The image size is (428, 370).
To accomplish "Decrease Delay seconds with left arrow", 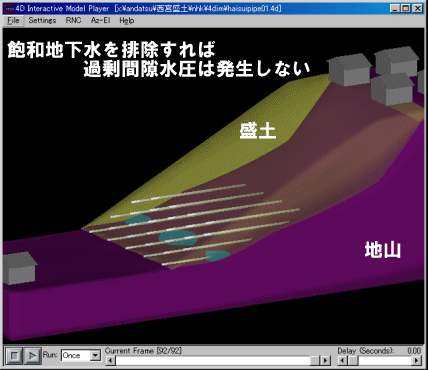I will pos(343,361).
